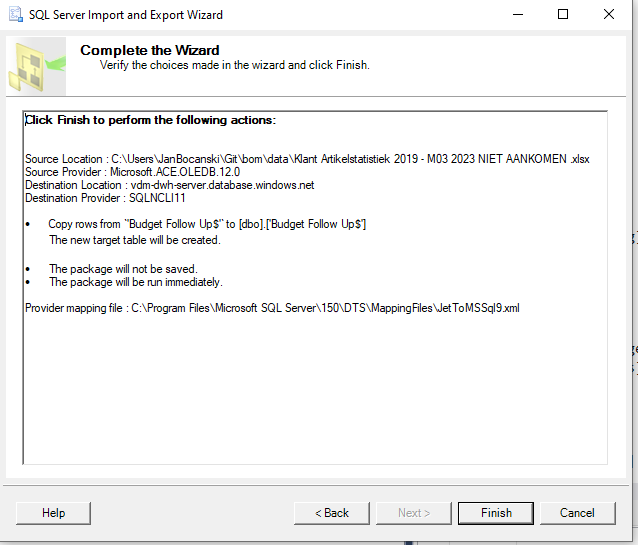
Task: Click the disabled Next button
Action: pos(414,513)
